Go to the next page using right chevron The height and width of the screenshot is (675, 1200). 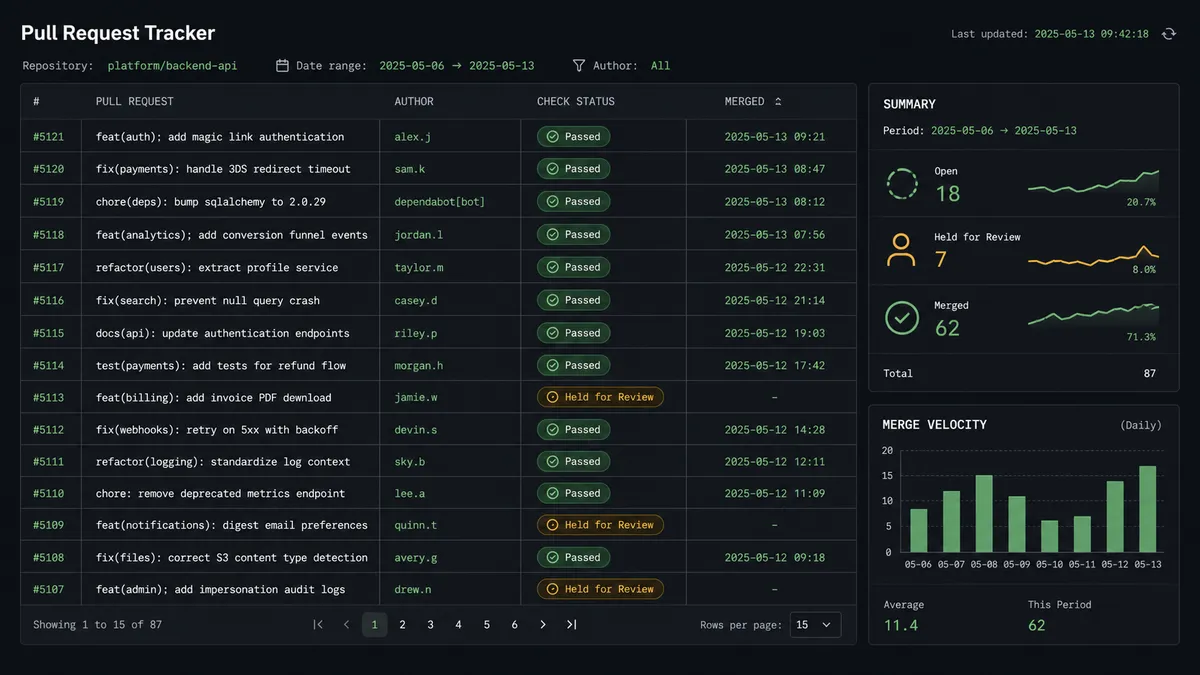click(x=543, y=624)
